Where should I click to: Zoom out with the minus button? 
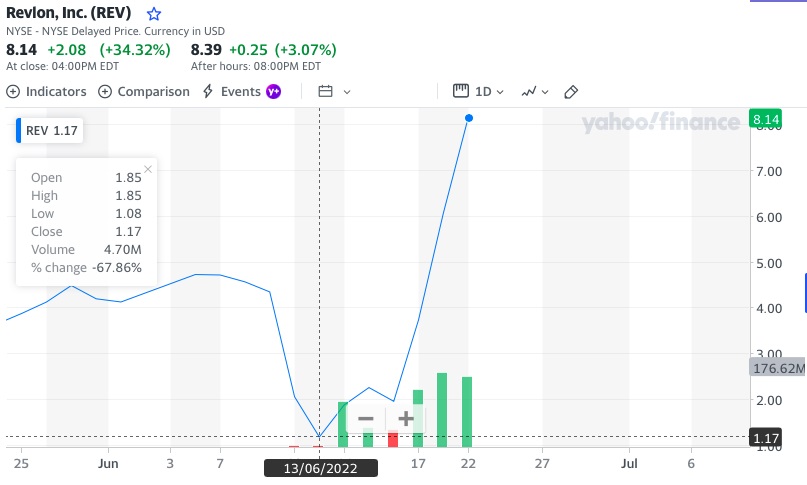click(366, 419)
